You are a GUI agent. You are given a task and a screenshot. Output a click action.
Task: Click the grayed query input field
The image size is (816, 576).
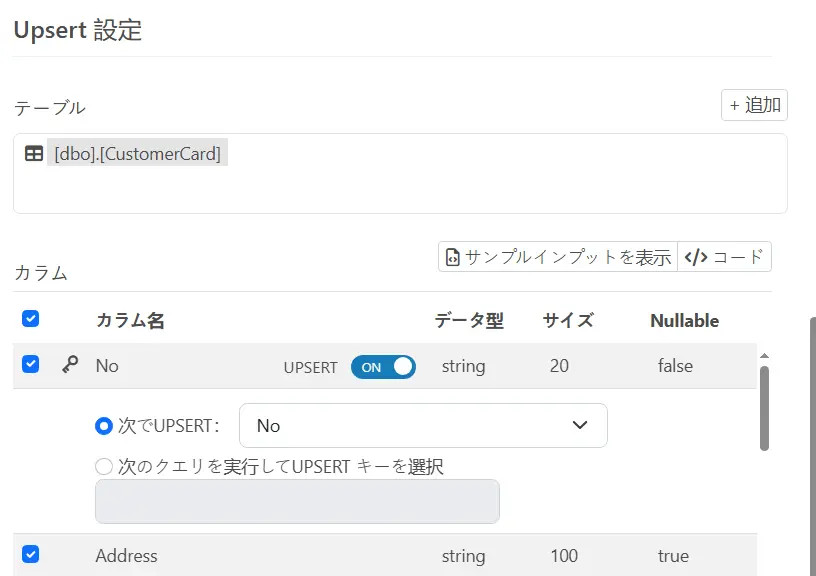pos(297,502)
